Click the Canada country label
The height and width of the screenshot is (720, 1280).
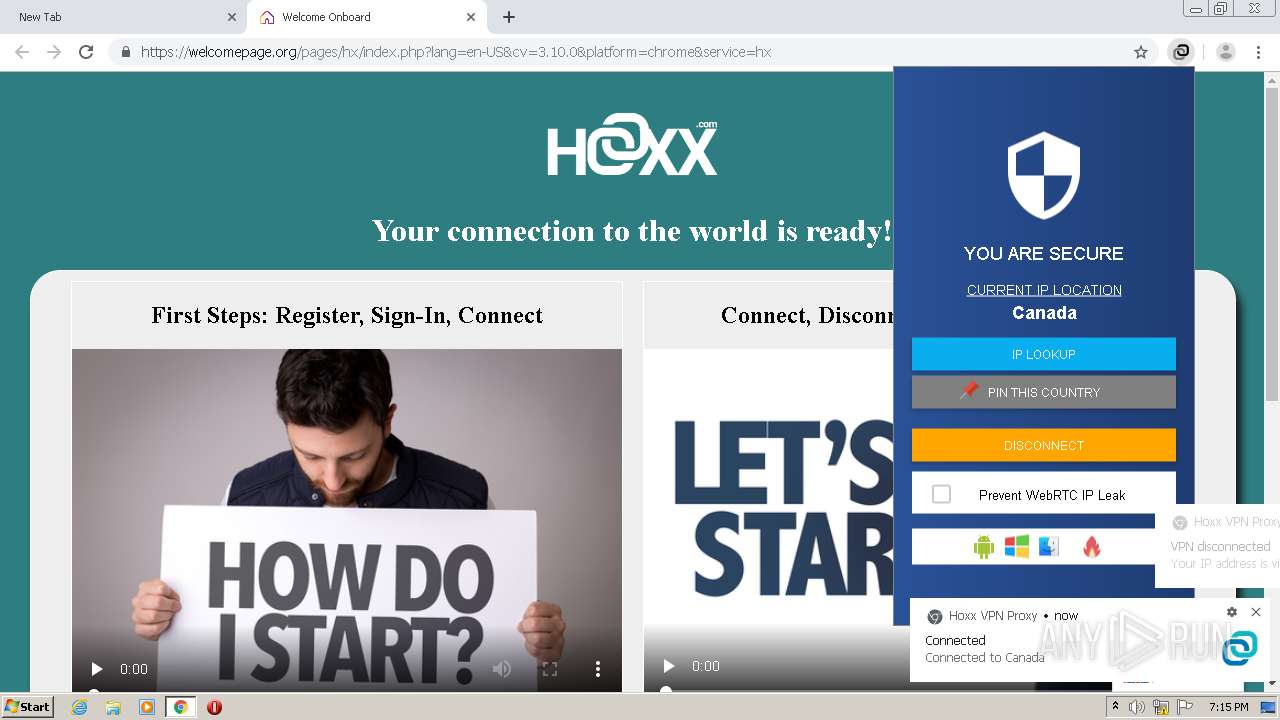pos(1044,313)
